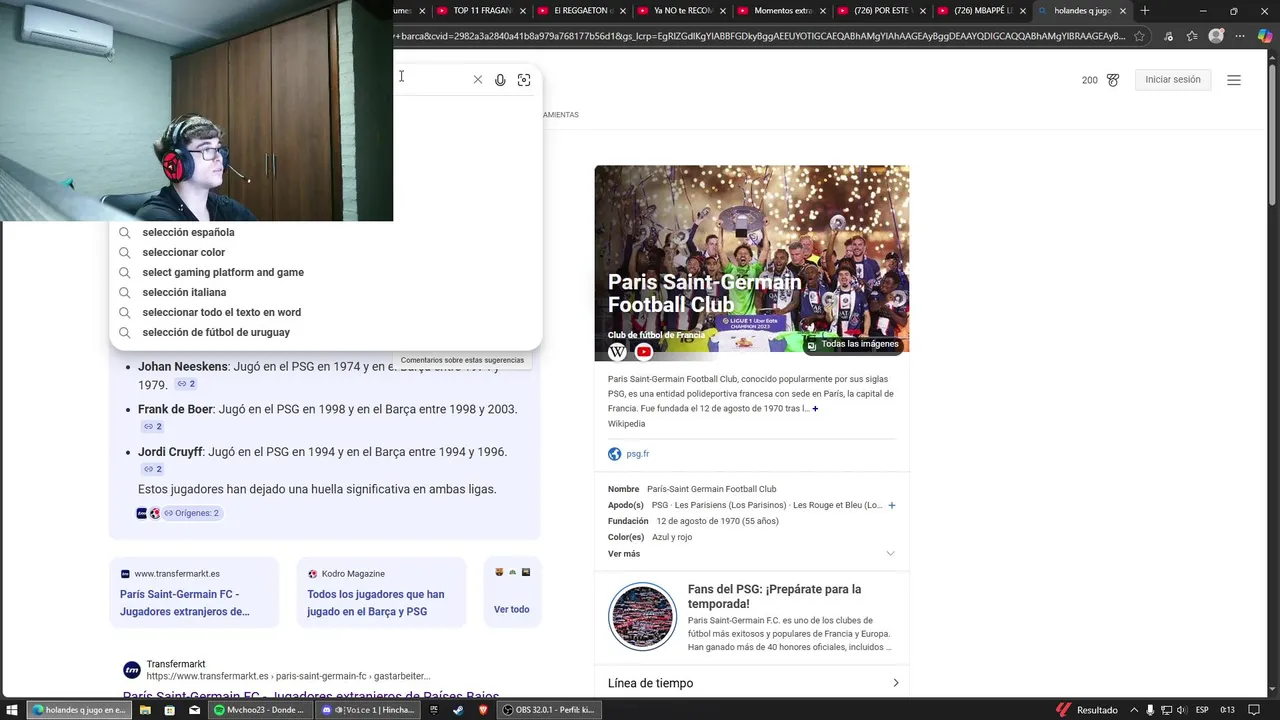Open the 'Resultado' item in the system tray
The height and width of the screenshot is (720, 1280).
1088,710
